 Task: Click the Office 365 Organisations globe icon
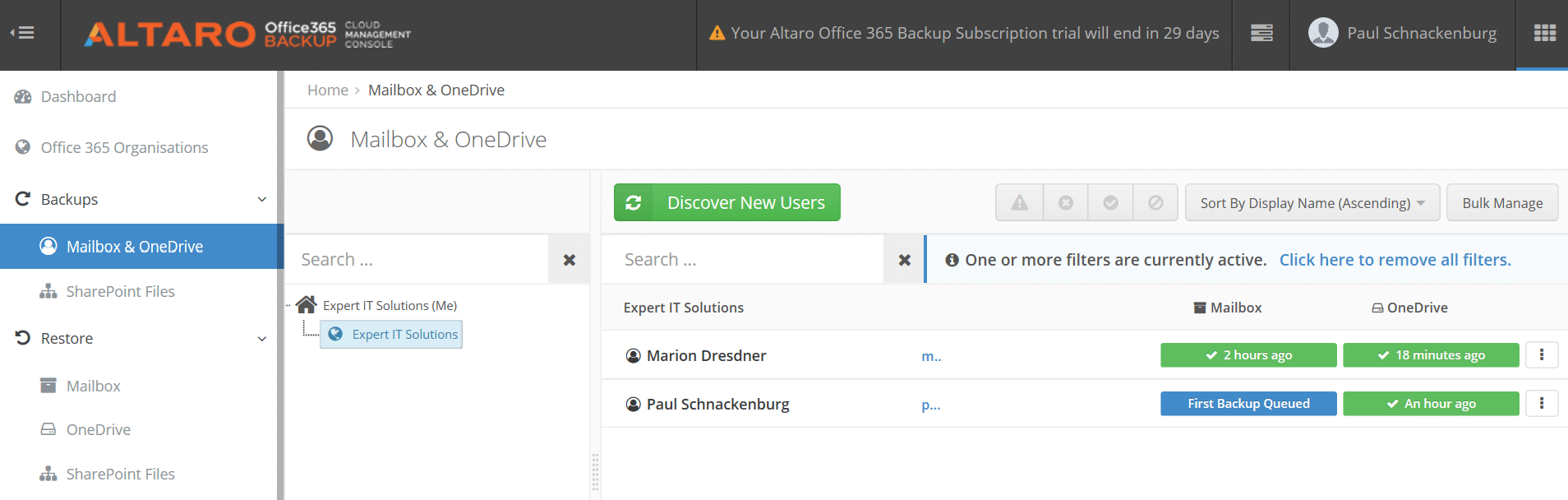coord(23,147)
